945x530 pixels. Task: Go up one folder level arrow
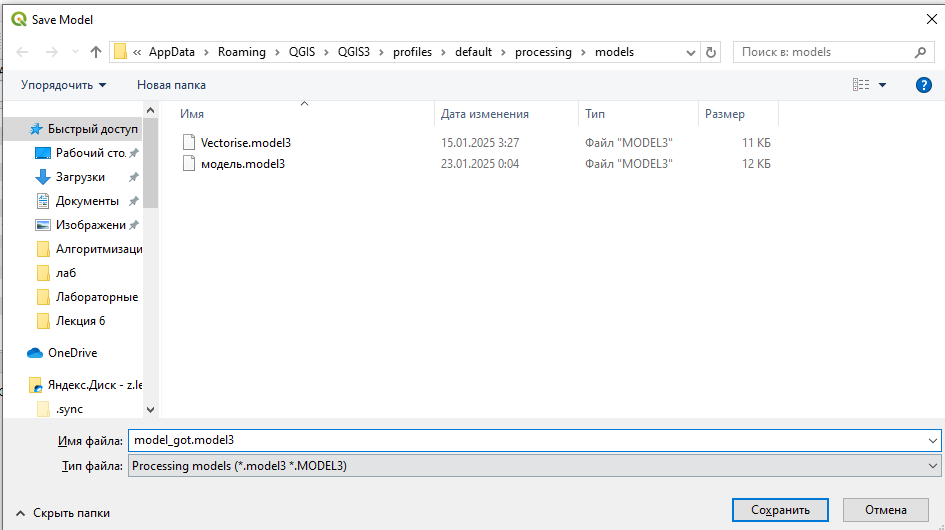click(95, 52)
